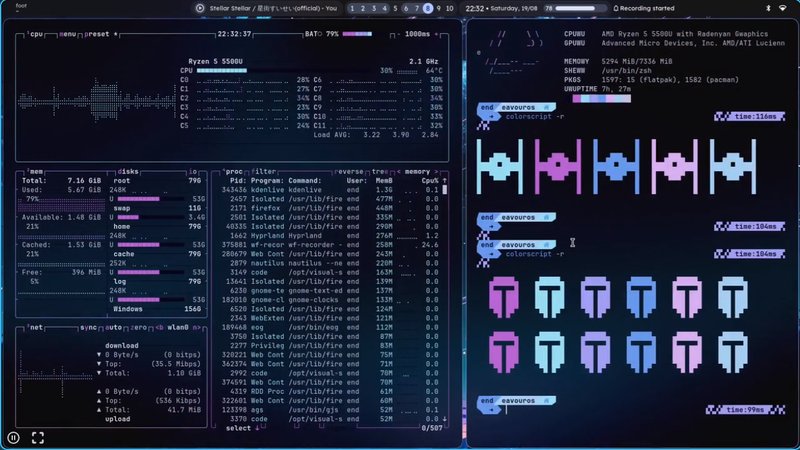Switch to workspace 5 in top bar
This screenshot has height=450, width=800.
click(x=393, y=7)
